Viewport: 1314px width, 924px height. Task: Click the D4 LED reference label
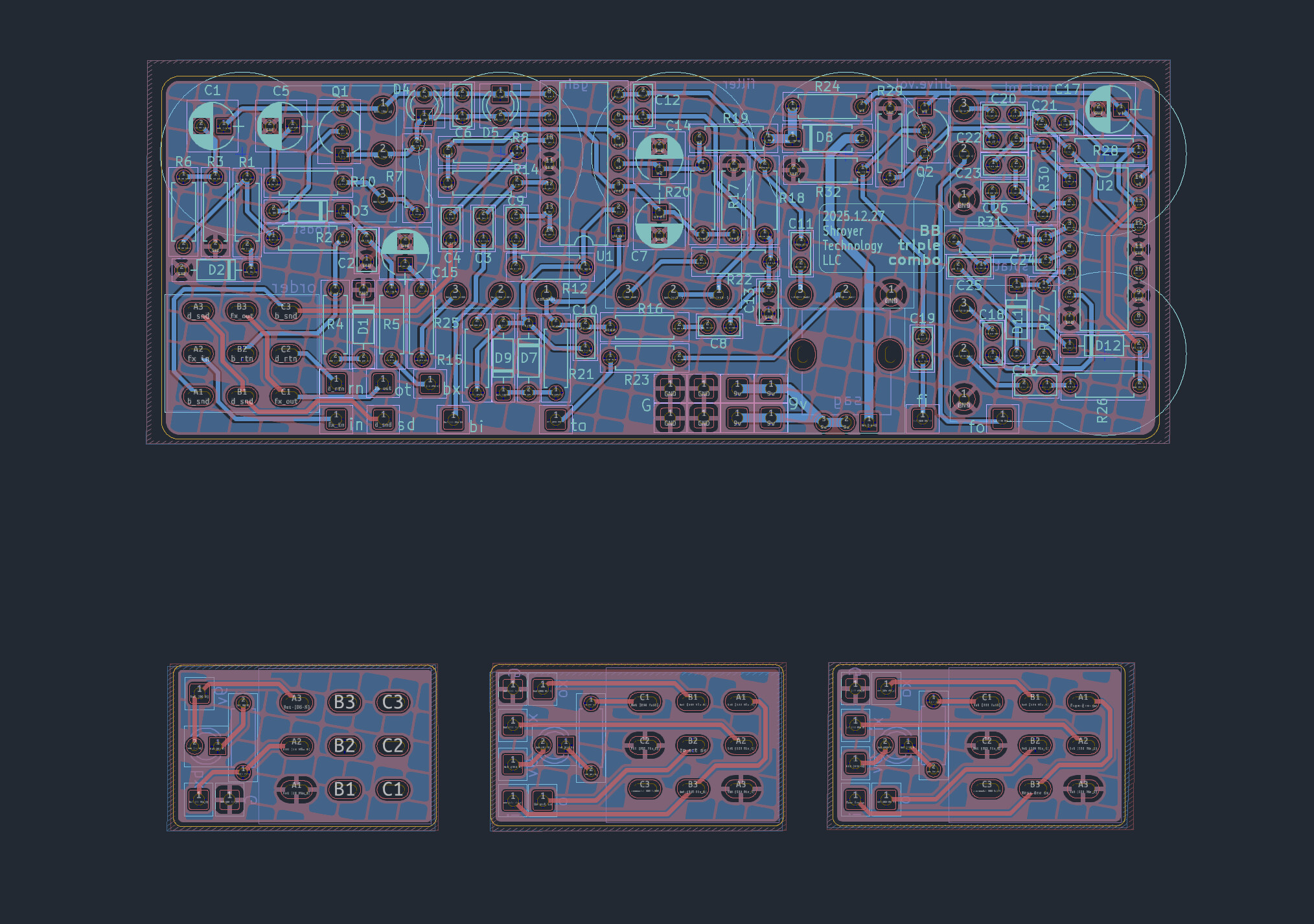(401, 89)
